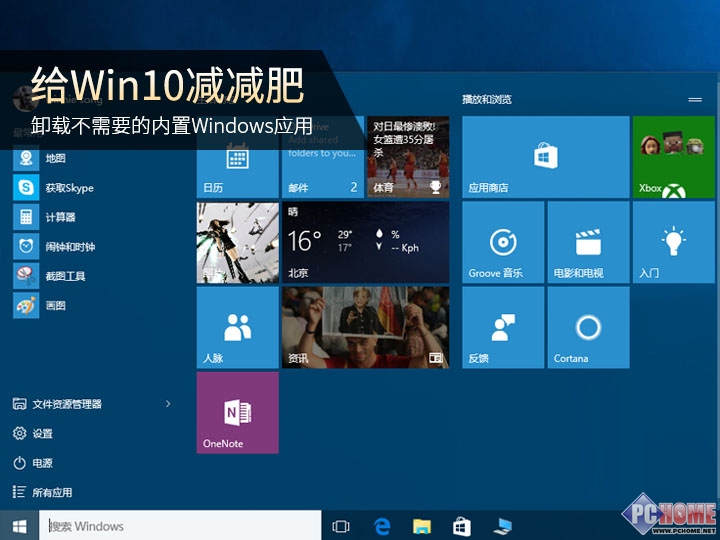Launch Microsoft Edge from taskbar
This screenshot has width=720, height=540.
[382, 526]
